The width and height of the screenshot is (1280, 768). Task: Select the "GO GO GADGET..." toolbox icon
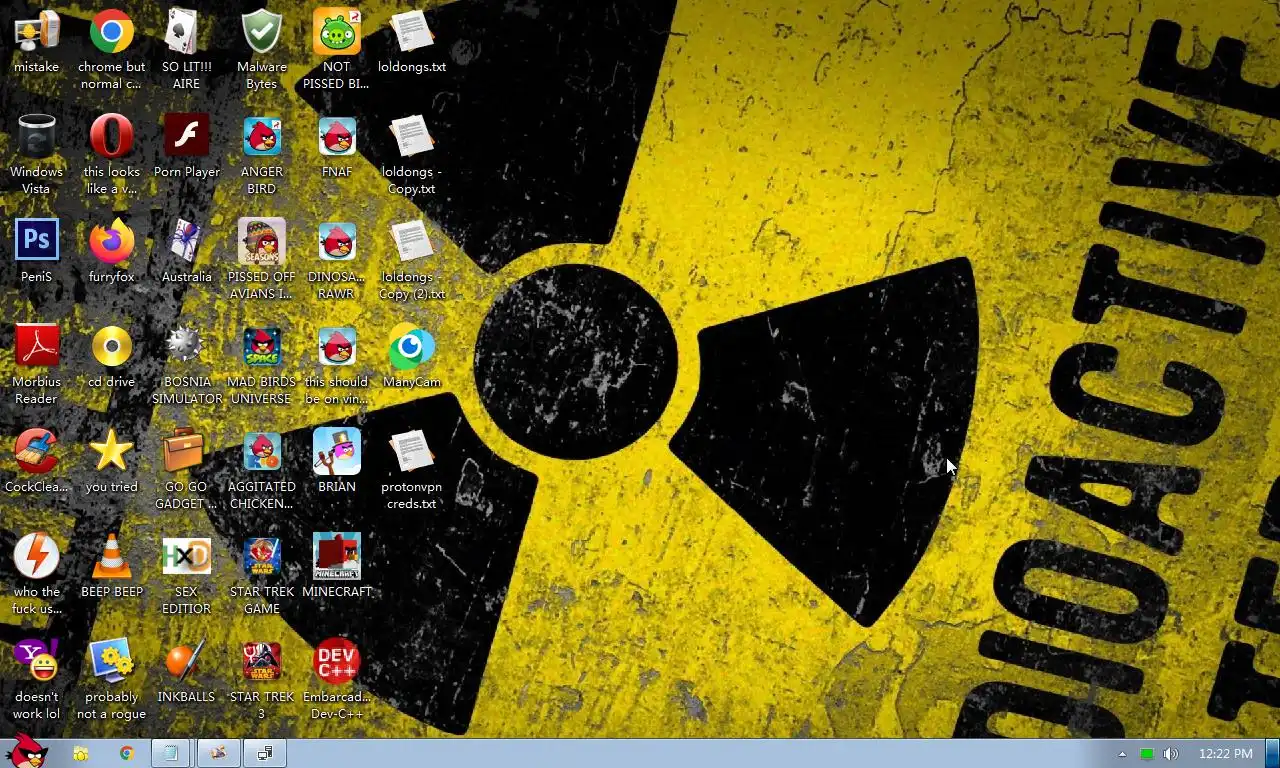[x=186, y=470]
